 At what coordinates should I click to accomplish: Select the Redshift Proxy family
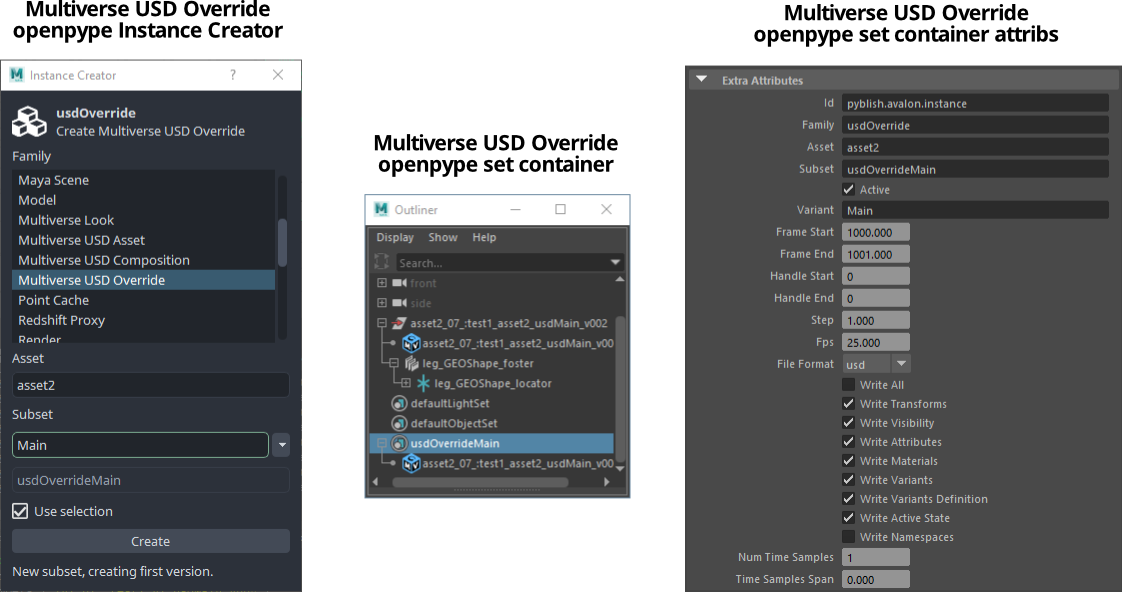tap(143, 320)
